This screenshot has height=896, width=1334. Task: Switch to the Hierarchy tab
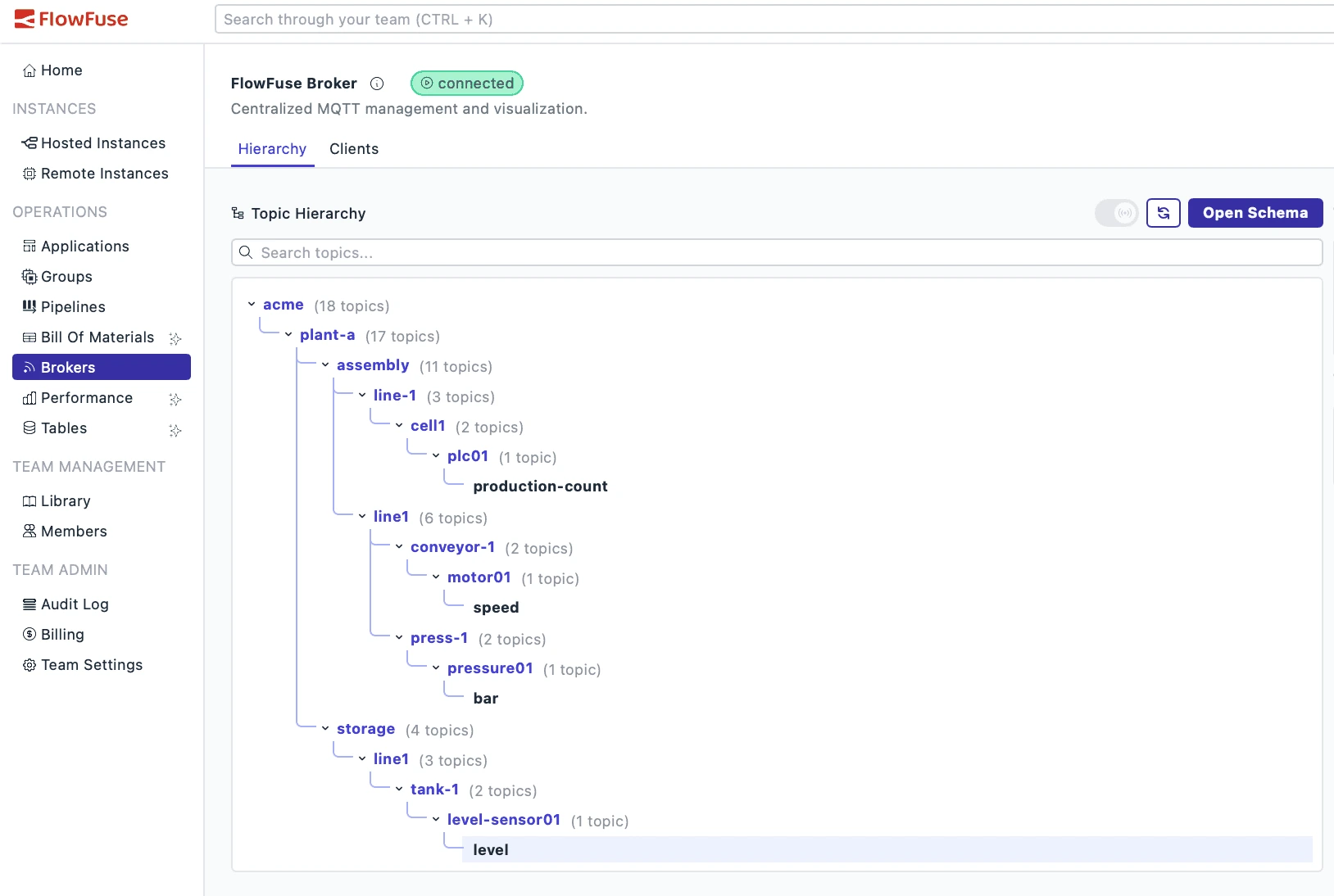272,149
